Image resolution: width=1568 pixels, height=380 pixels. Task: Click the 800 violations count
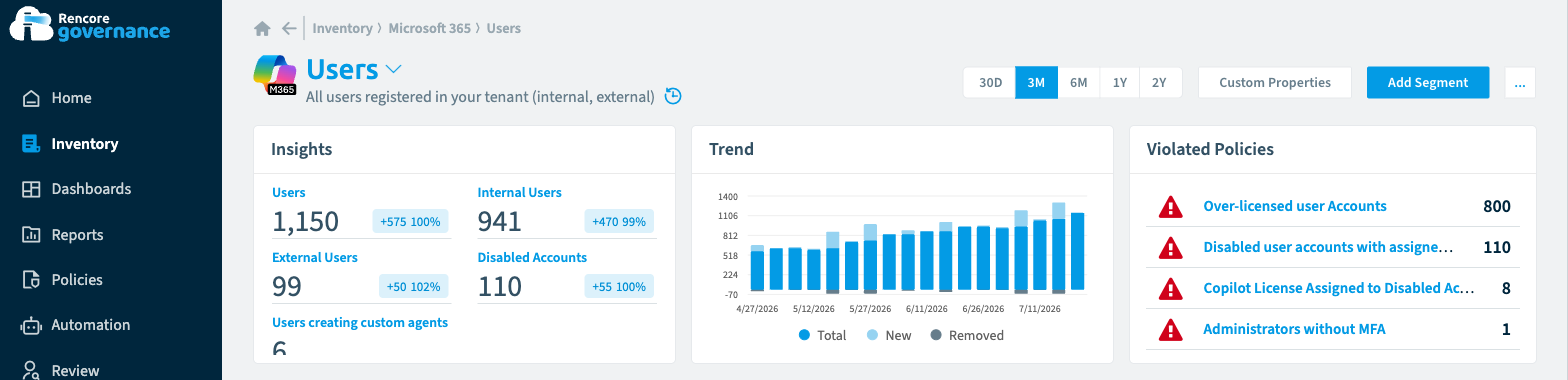click(x=1496, y=206)
